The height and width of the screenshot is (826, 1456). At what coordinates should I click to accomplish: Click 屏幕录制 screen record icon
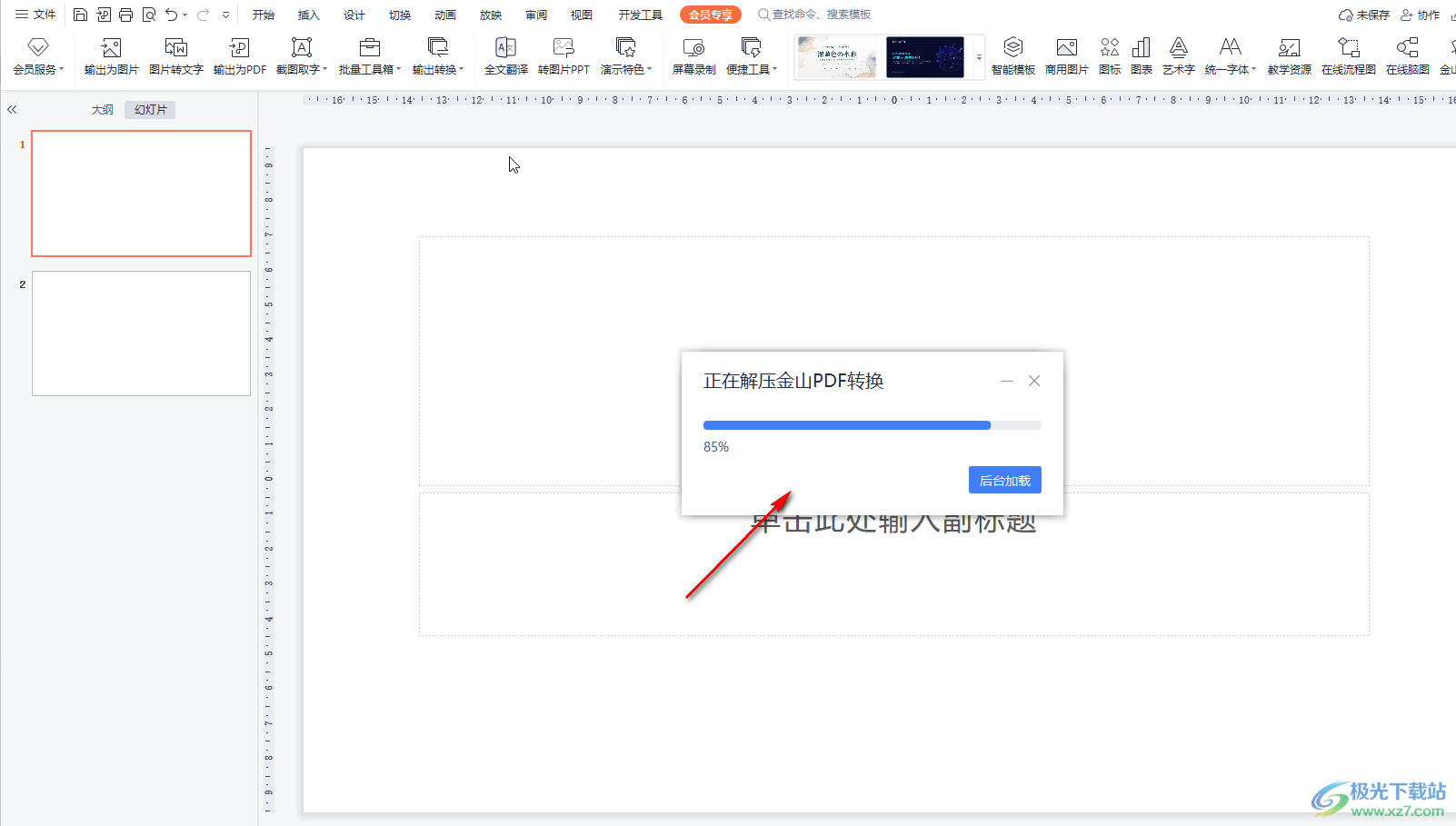point(694,56)
